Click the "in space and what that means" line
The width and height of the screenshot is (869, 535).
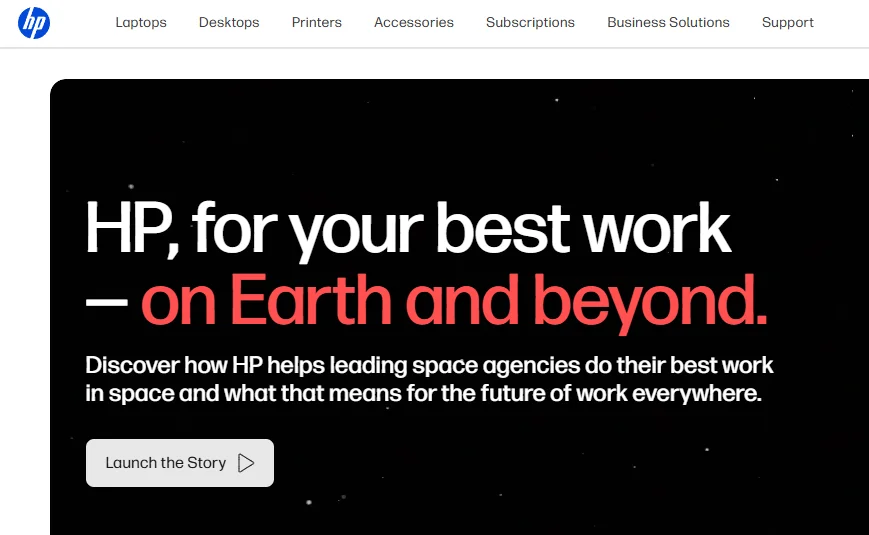(x=423, y=393)
